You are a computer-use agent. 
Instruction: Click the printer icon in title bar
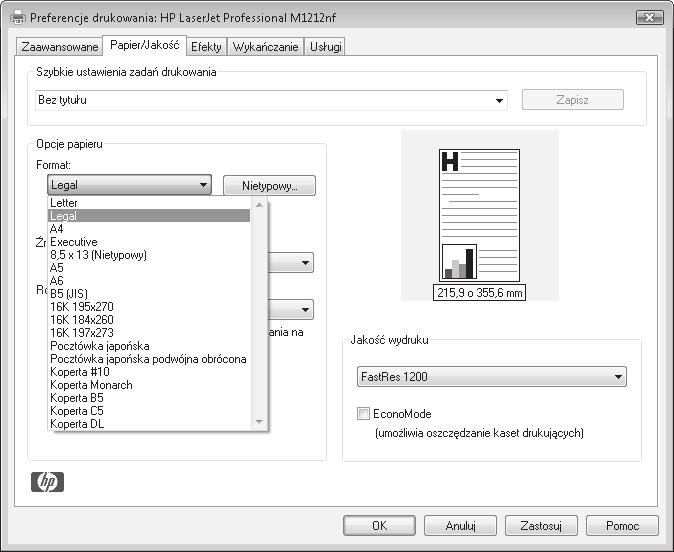18,18
